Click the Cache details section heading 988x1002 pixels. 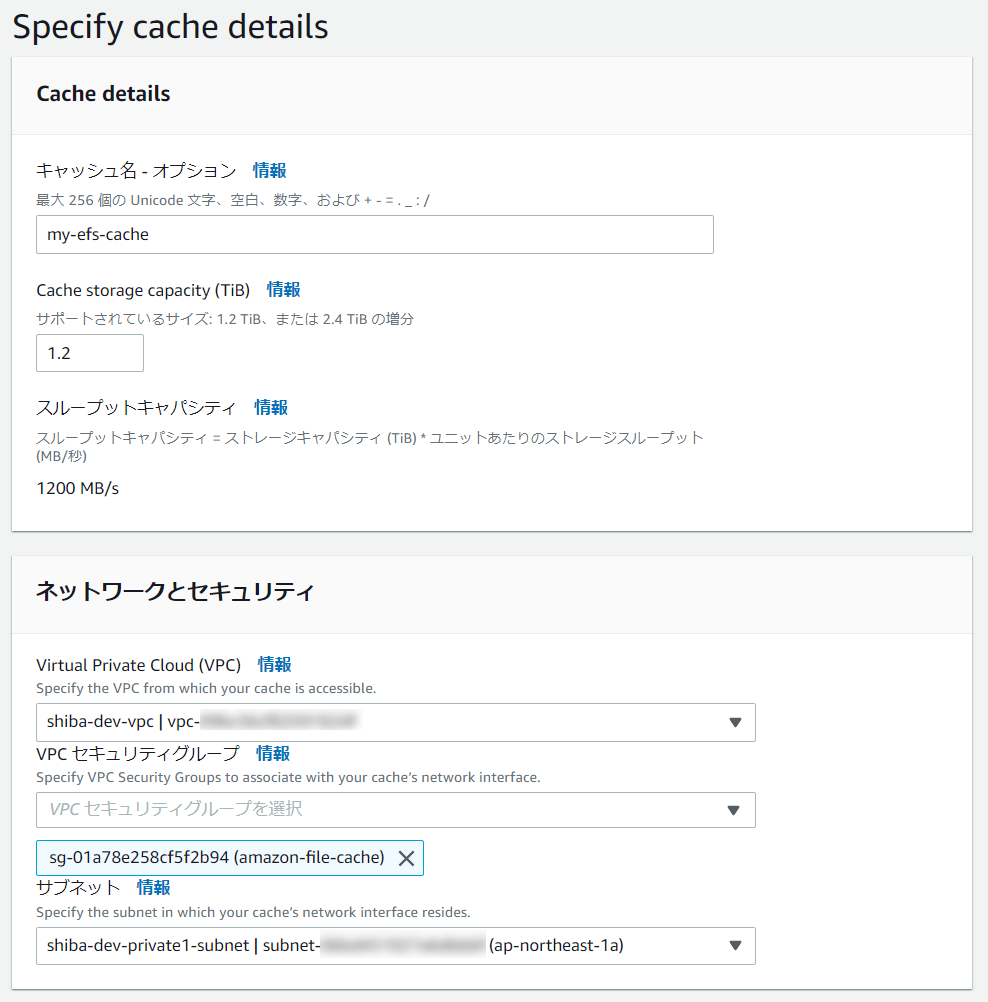pos(103,93)
